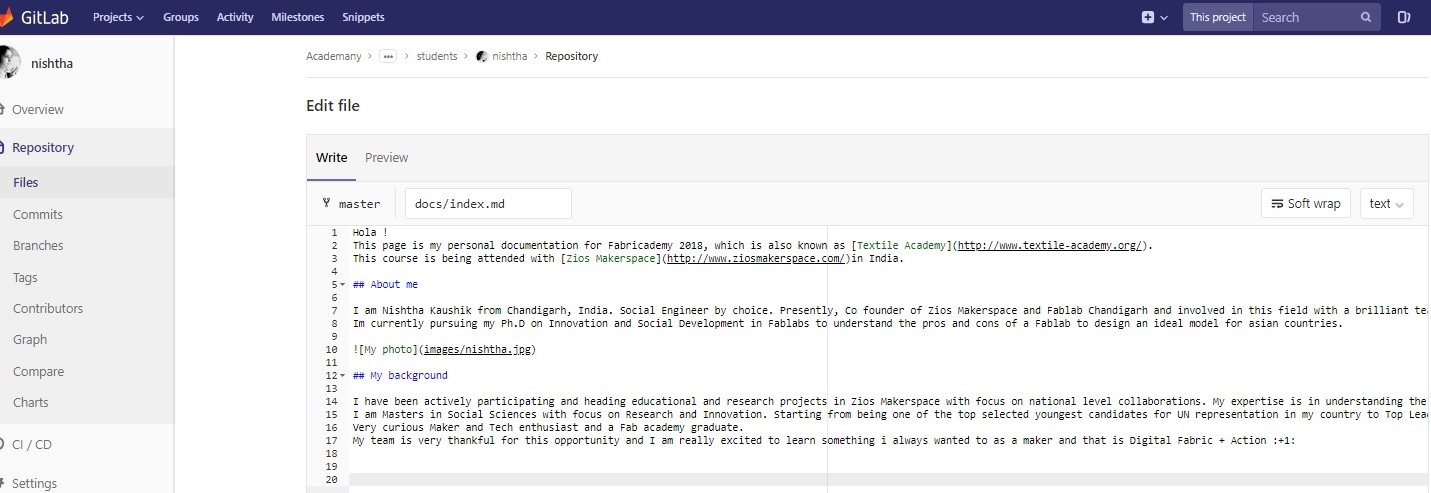Click the master branch label
This screenshot has width=1431, height=493.
coord(360,203)
